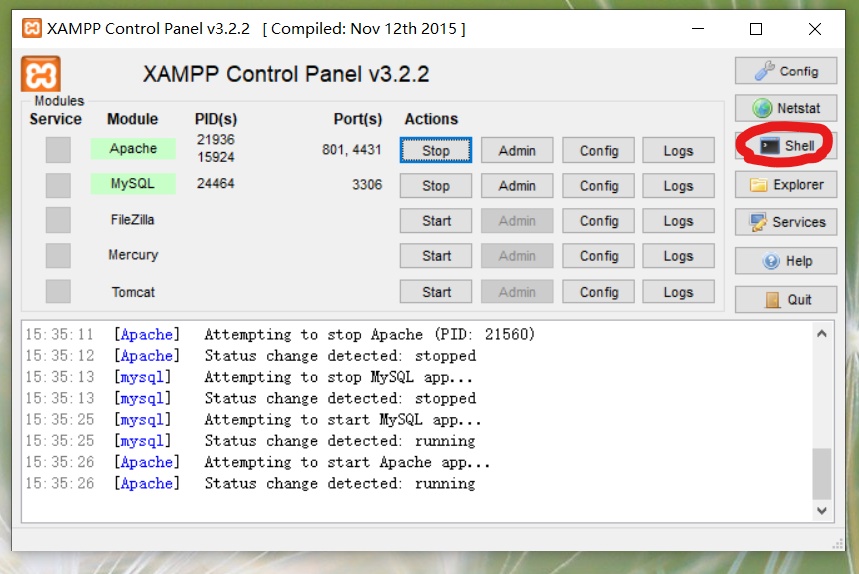Image resolution: width=859 pixels, height=574 pixels.
Task: Click the XAMPP title bar icon
Action: (32, 28)
